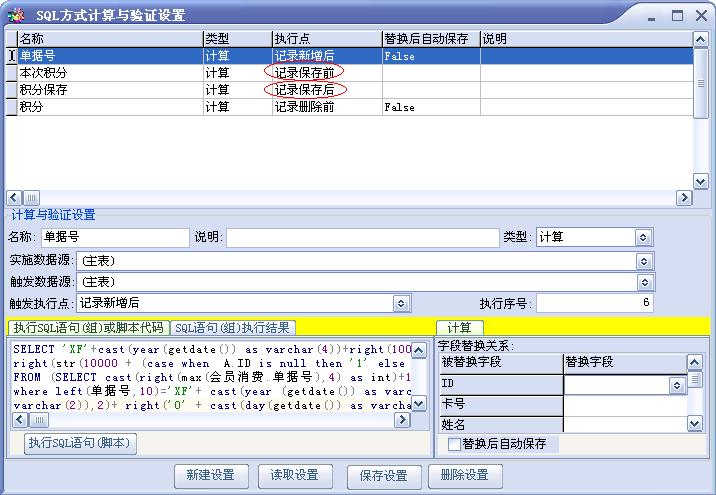Switch to SQL语句(组)执行结果 tab
Viewport: 716px width, 495px height.
pos(232,327)
